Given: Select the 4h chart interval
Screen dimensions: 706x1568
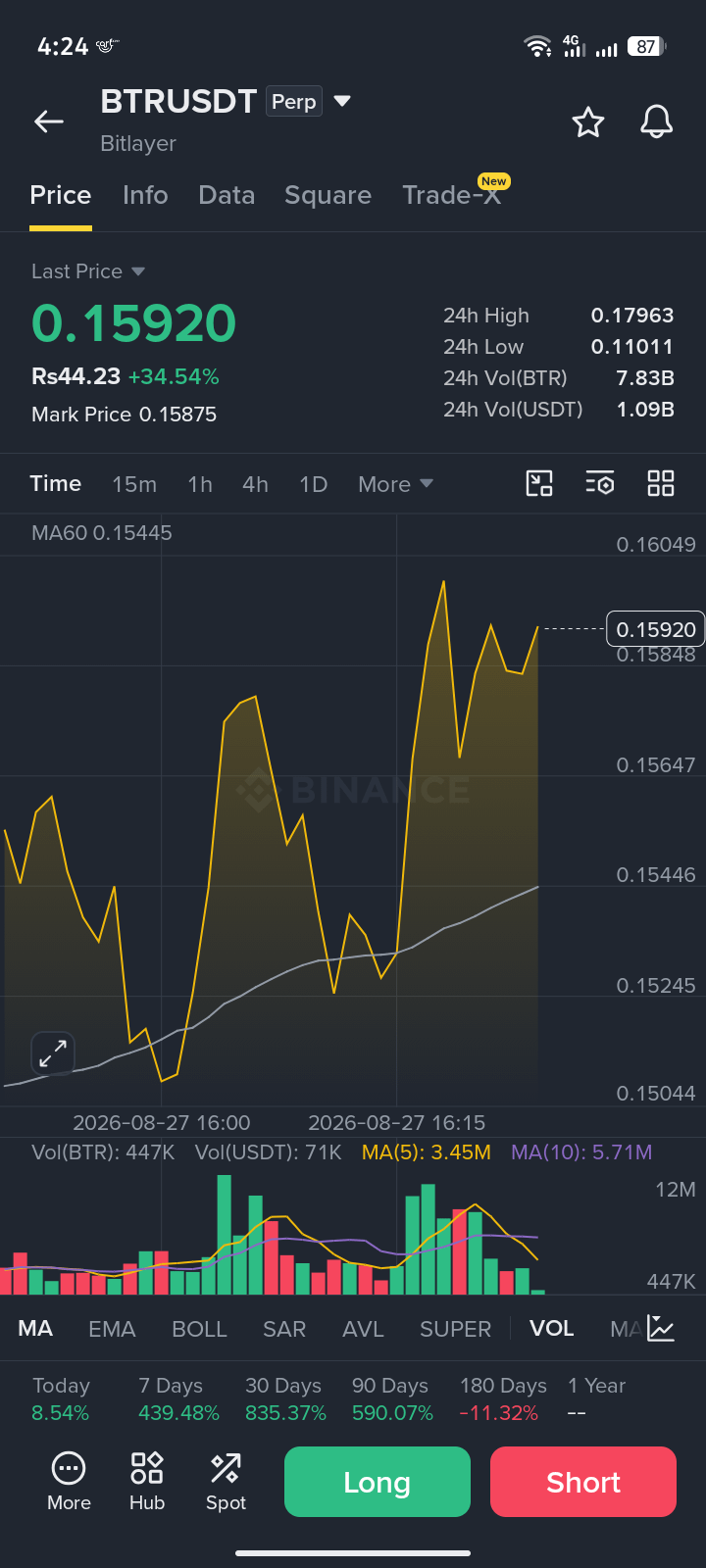Looking at the screenshot, I should pyautogui.click(x=255, y=484).
